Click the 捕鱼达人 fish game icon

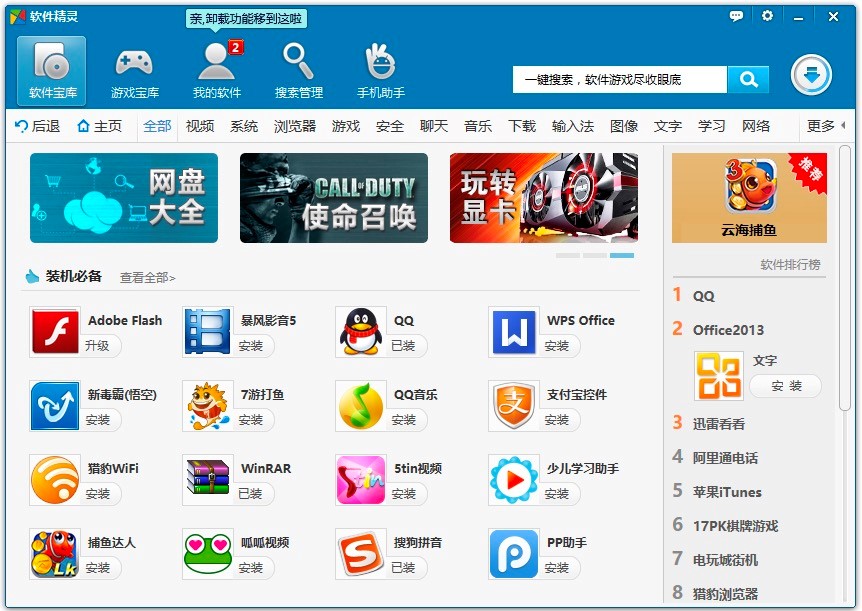(55, 554)
